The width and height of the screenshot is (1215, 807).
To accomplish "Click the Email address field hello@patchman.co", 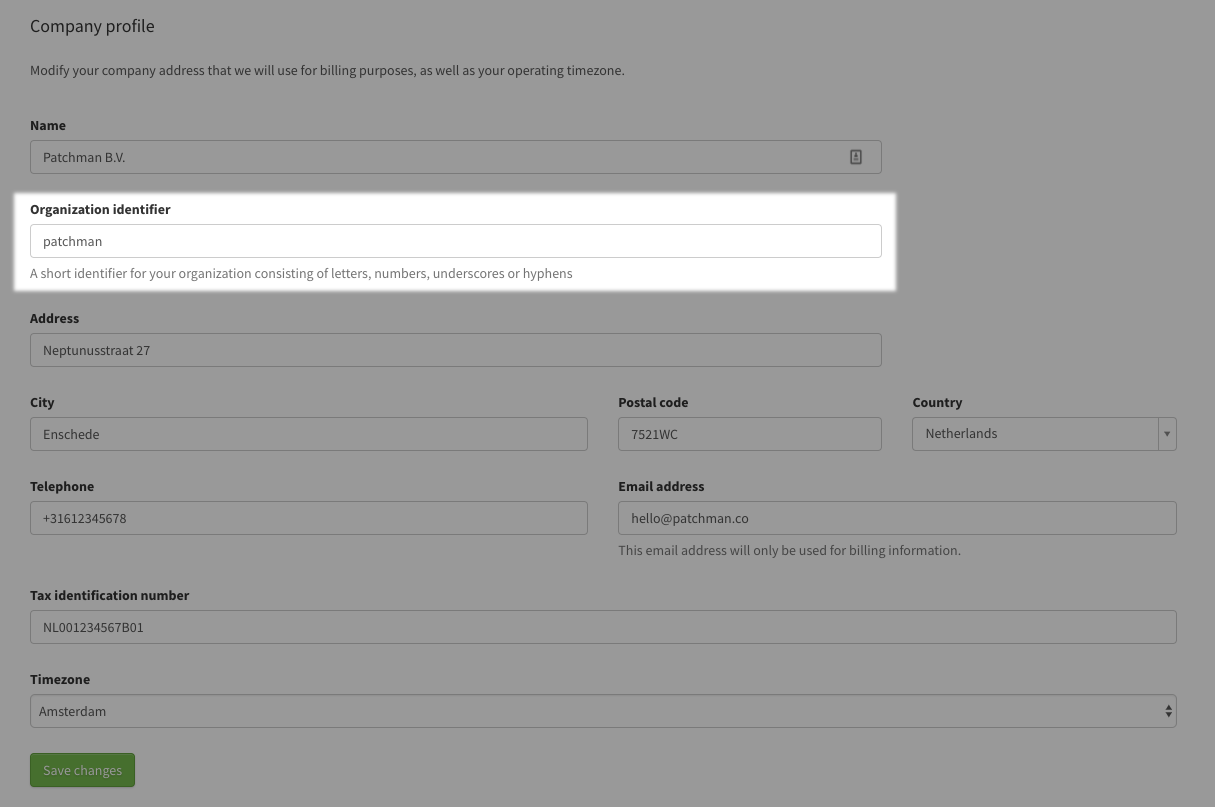I will 897,518.
